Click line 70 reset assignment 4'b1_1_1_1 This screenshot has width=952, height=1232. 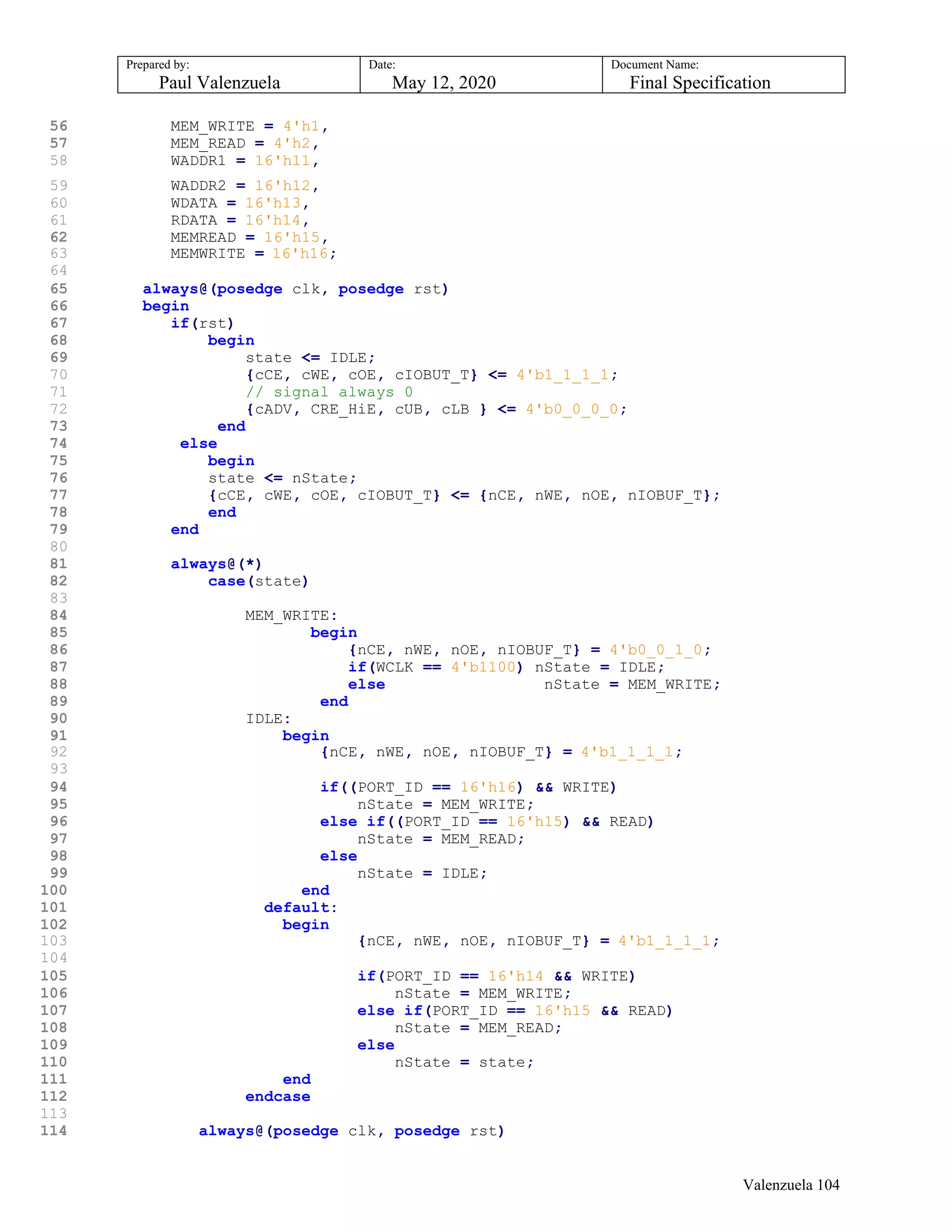(x=432, y=375)
